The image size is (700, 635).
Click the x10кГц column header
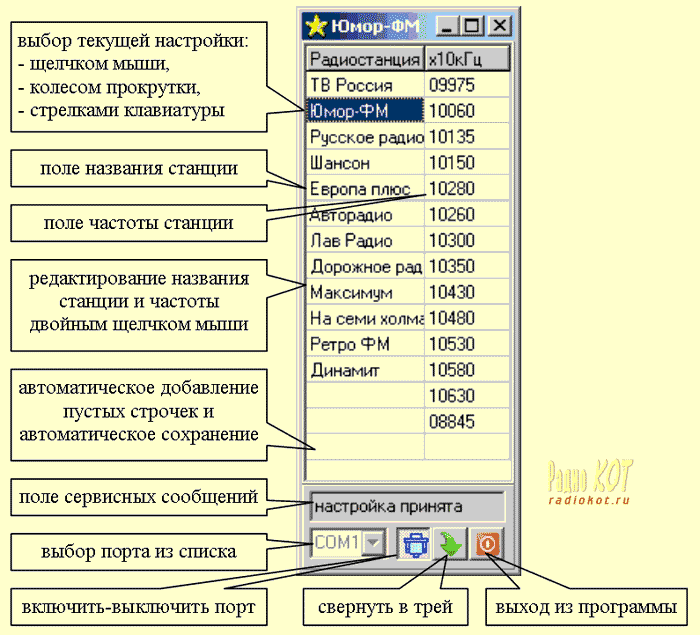[467, 58]
